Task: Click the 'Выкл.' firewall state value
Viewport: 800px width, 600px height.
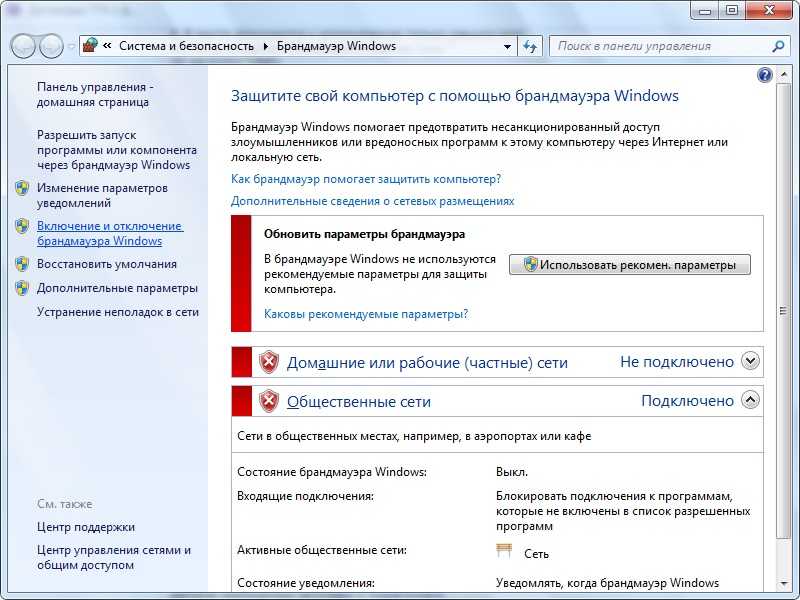Action: tap(512, 472)
